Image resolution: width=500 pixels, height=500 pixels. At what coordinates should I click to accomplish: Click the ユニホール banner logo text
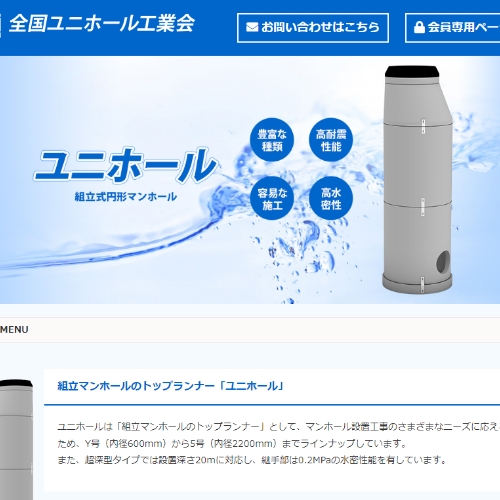click(x=126, y=166)
